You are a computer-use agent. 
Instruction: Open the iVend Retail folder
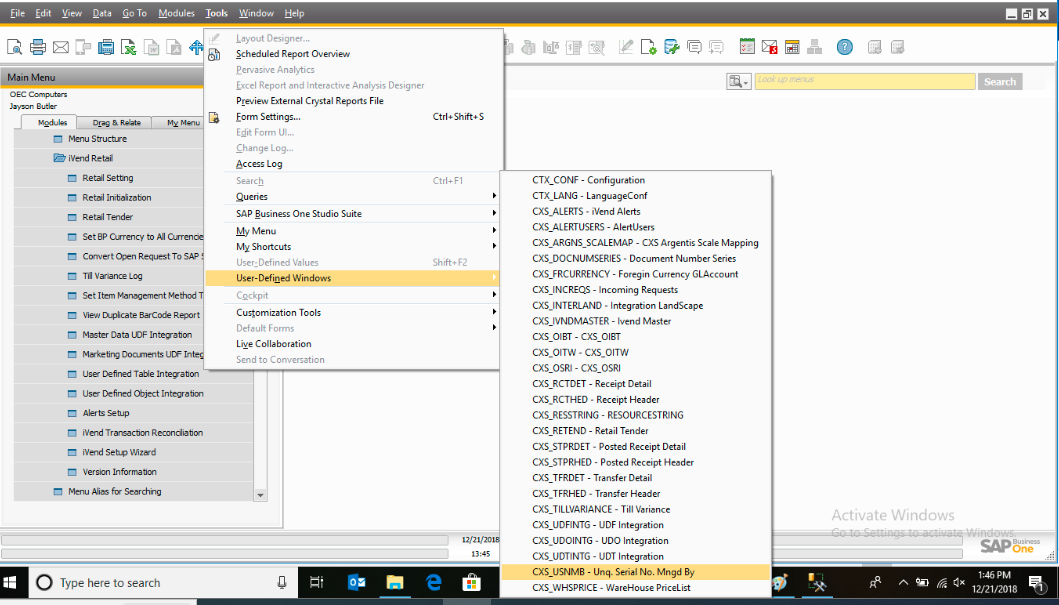(91, 158)
